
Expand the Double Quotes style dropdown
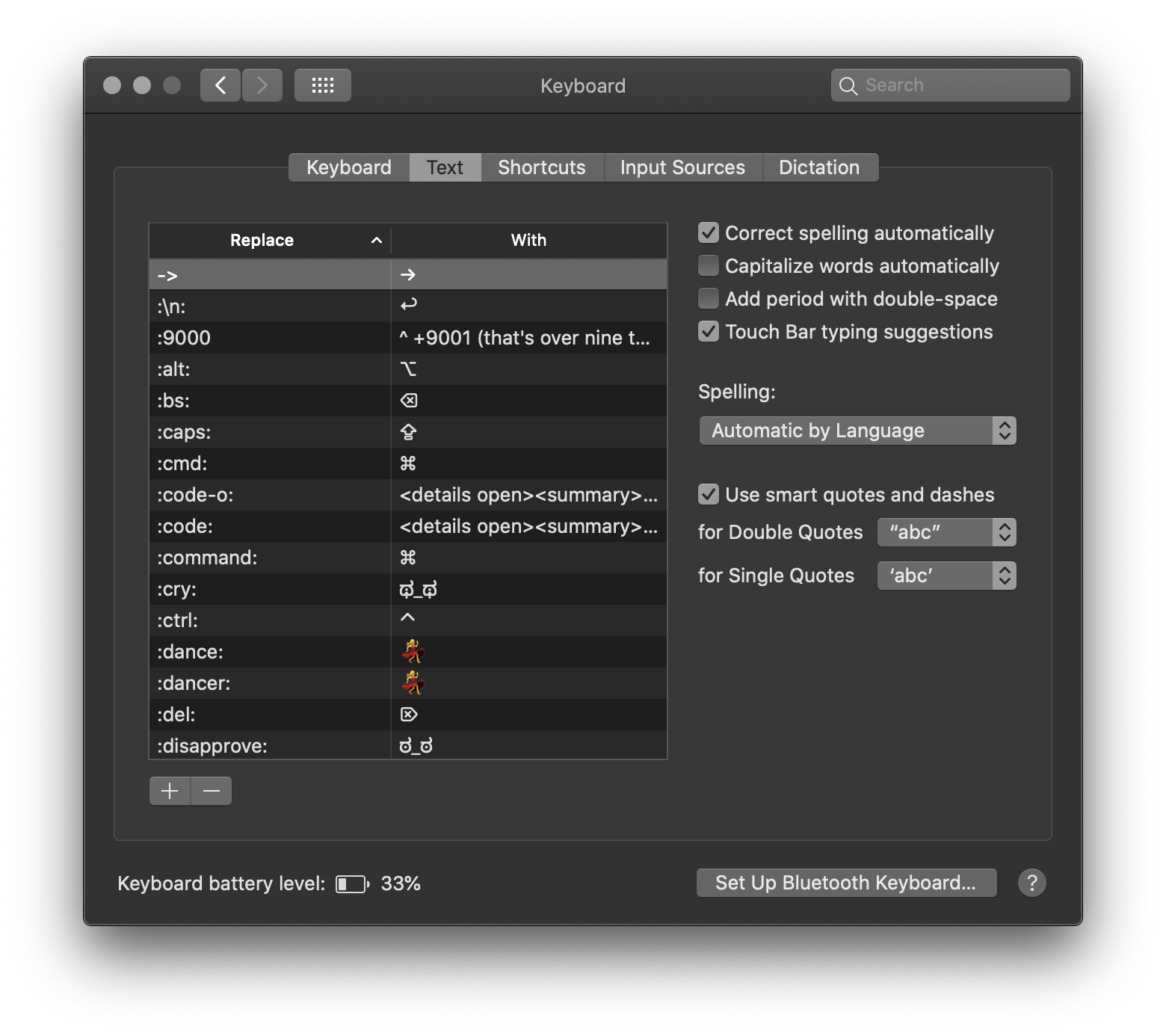[946, 532]
